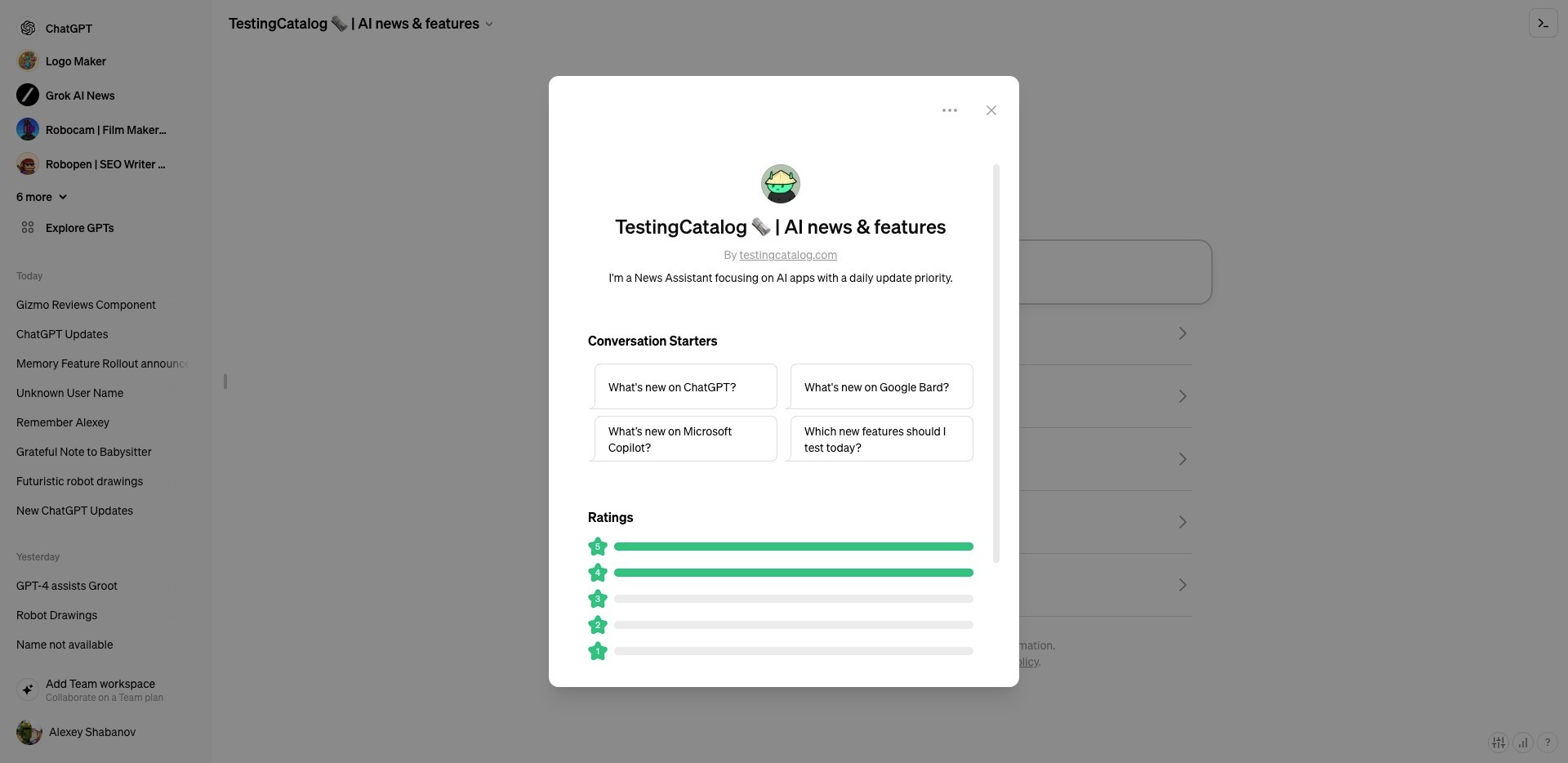Open the Robopen SEO Writer GPT
Image resolution: width=1568 pixels, height=763 pixels.
click(91, 164)
